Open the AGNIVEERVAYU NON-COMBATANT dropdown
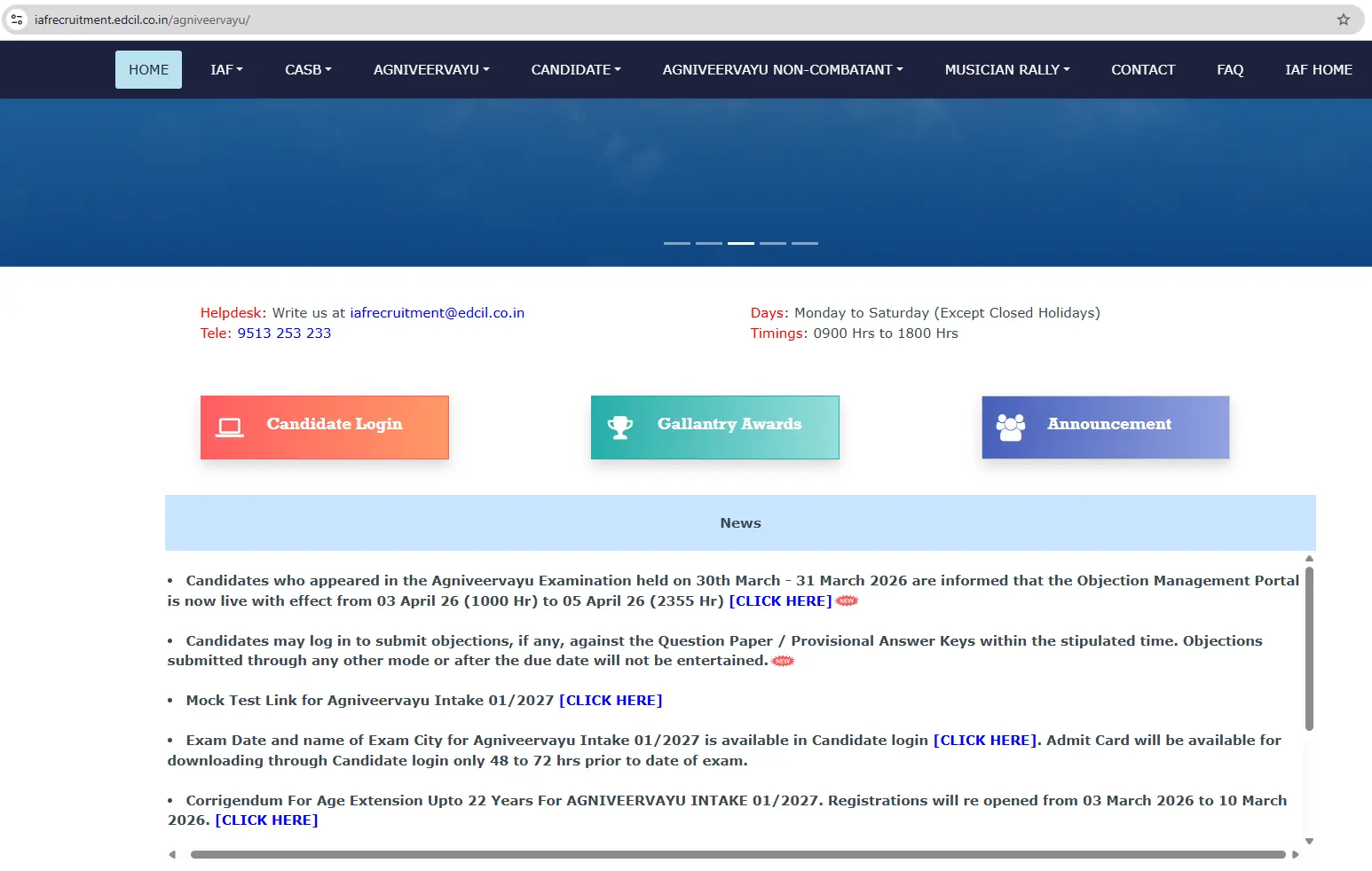This screenshot has width=1372, height=871. pos(782,69)
